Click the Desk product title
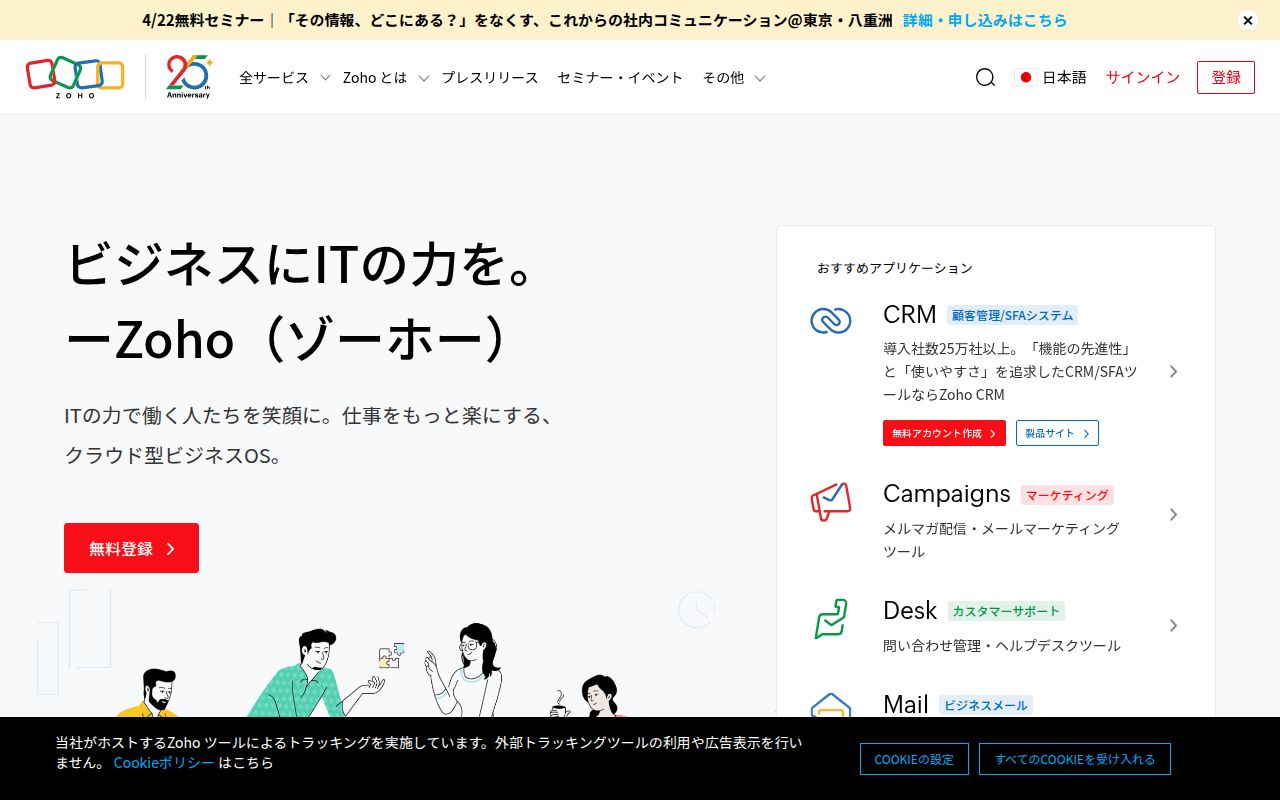Screen dimensions: 1280x800 point(910,610)
